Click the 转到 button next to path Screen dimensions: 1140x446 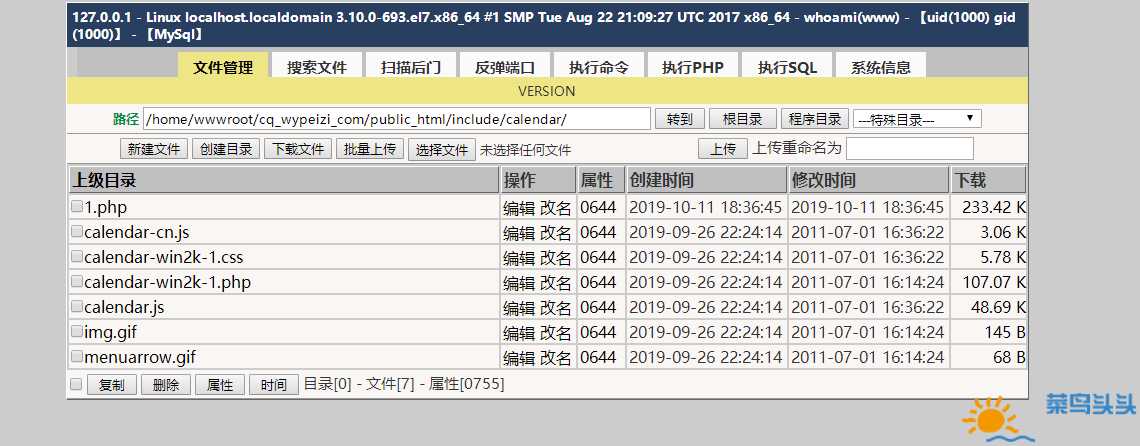pos(679,119)
